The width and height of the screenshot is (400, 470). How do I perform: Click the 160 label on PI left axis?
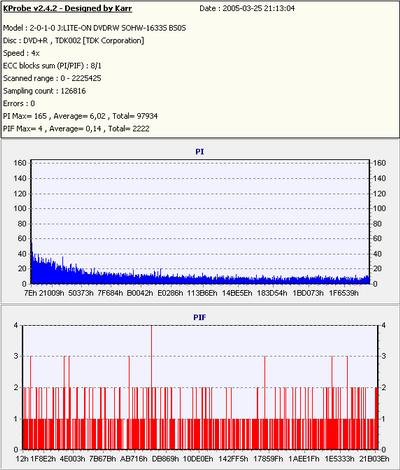(20, 163)
